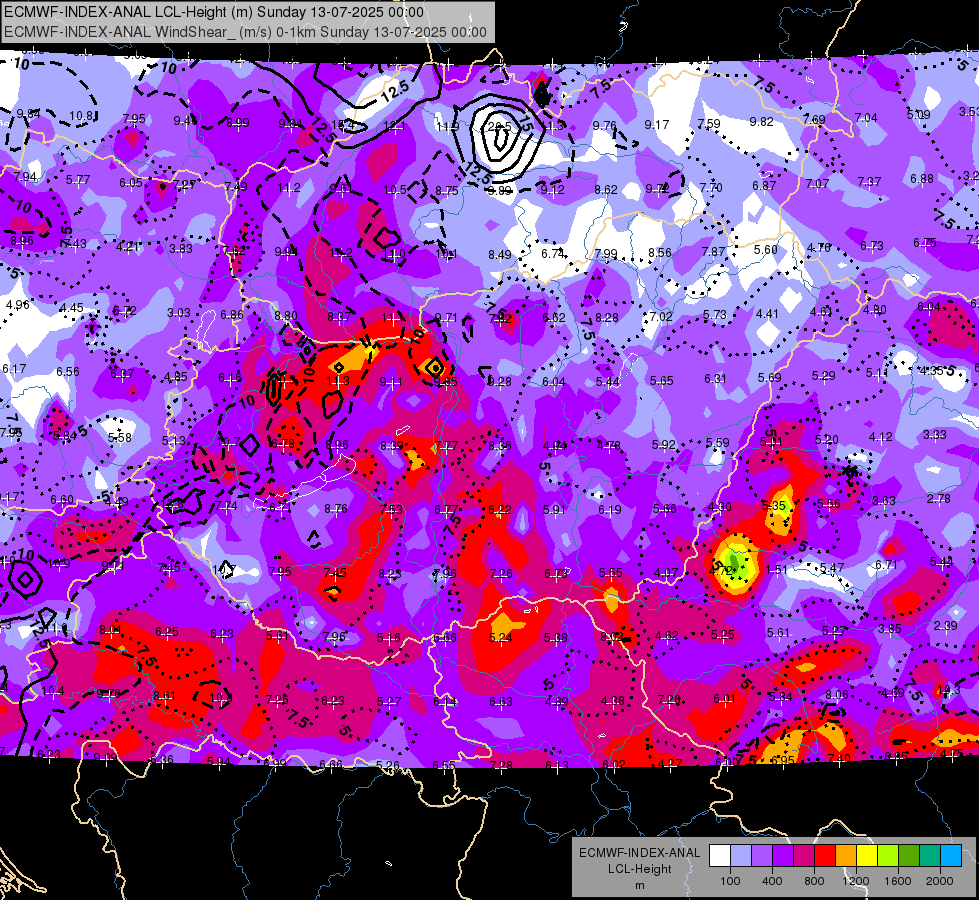Click the 20.5 wind shear maximum
This screenshot has width=979, height=900.
(x=499, y=127)
